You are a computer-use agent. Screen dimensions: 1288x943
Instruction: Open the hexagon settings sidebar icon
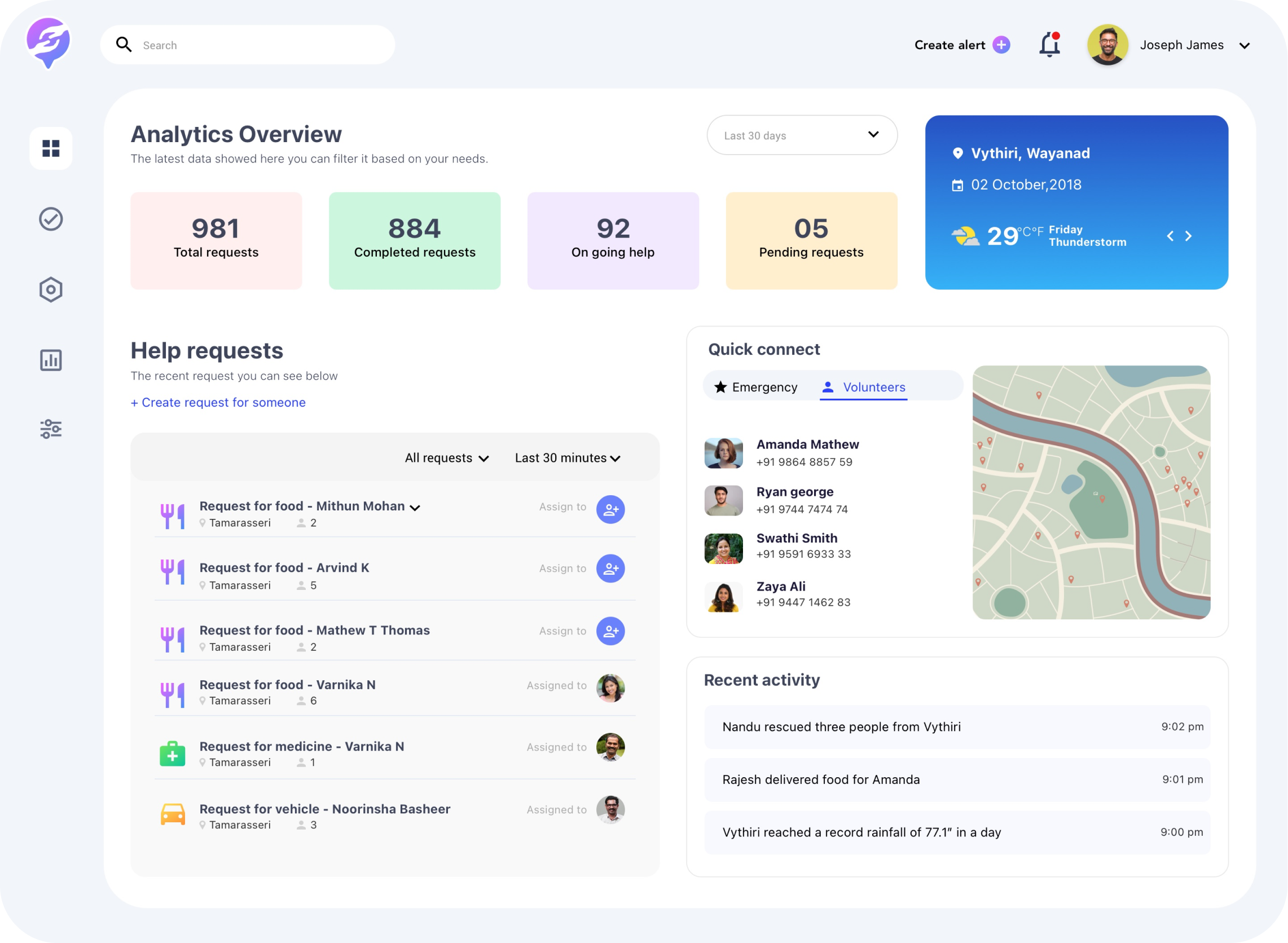(x=51, y=290)
